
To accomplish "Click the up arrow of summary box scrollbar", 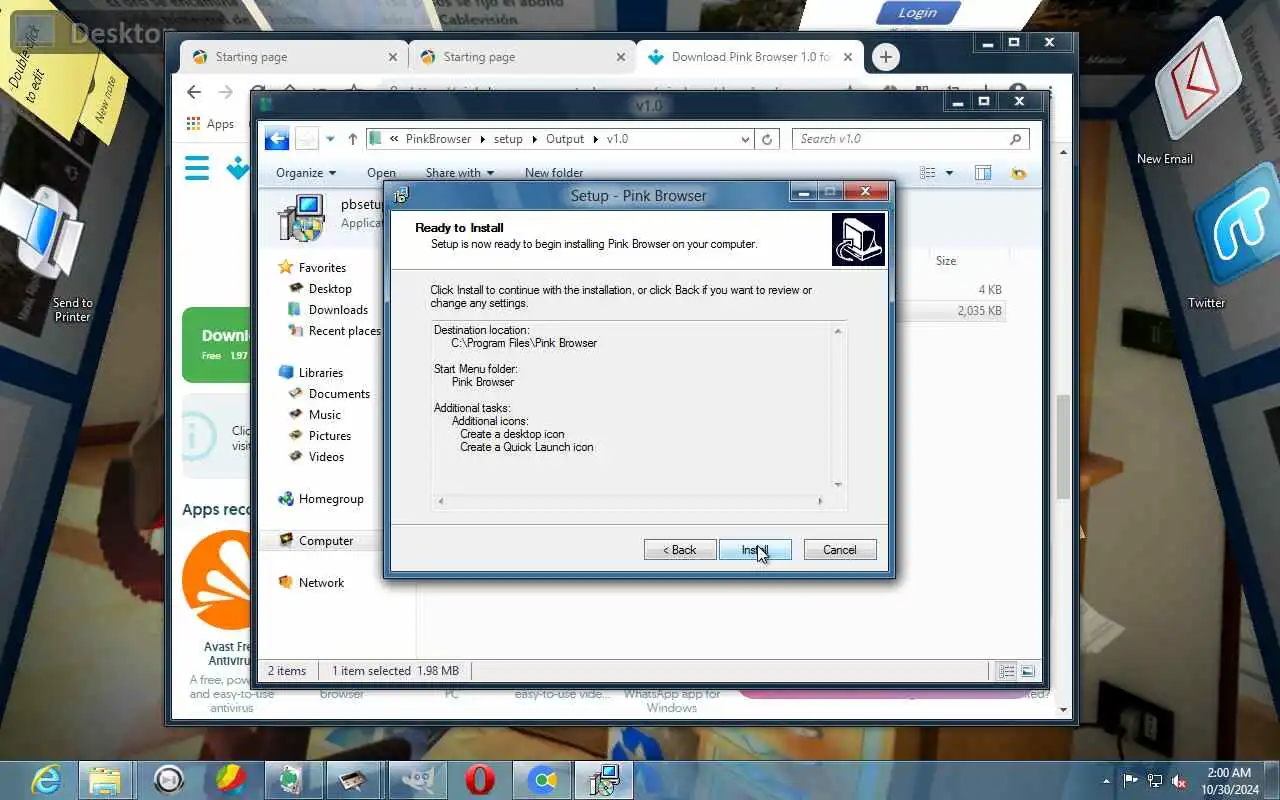I will click(838, 331).
